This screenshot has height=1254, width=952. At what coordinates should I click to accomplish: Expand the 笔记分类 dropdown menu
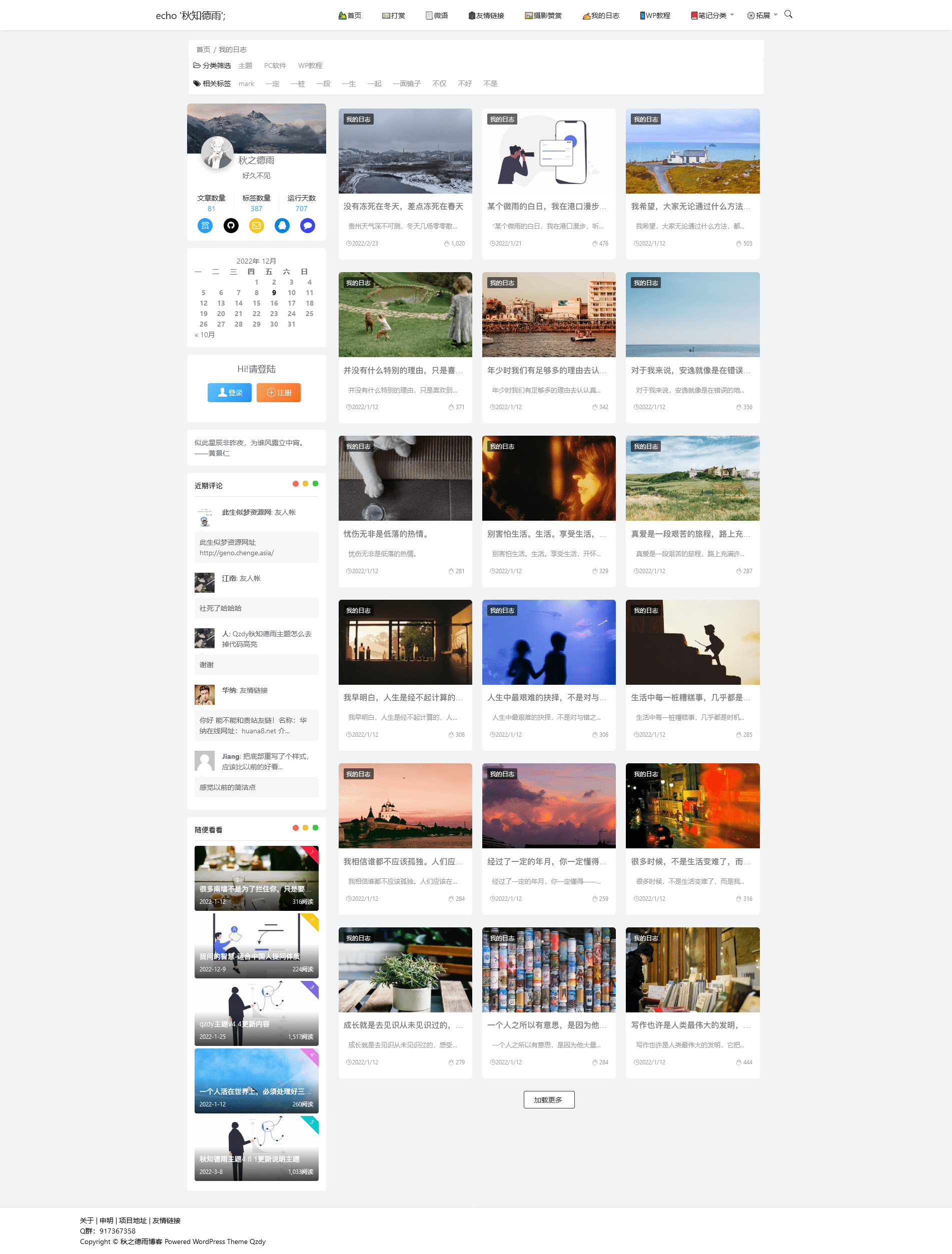tap(712, 16)
